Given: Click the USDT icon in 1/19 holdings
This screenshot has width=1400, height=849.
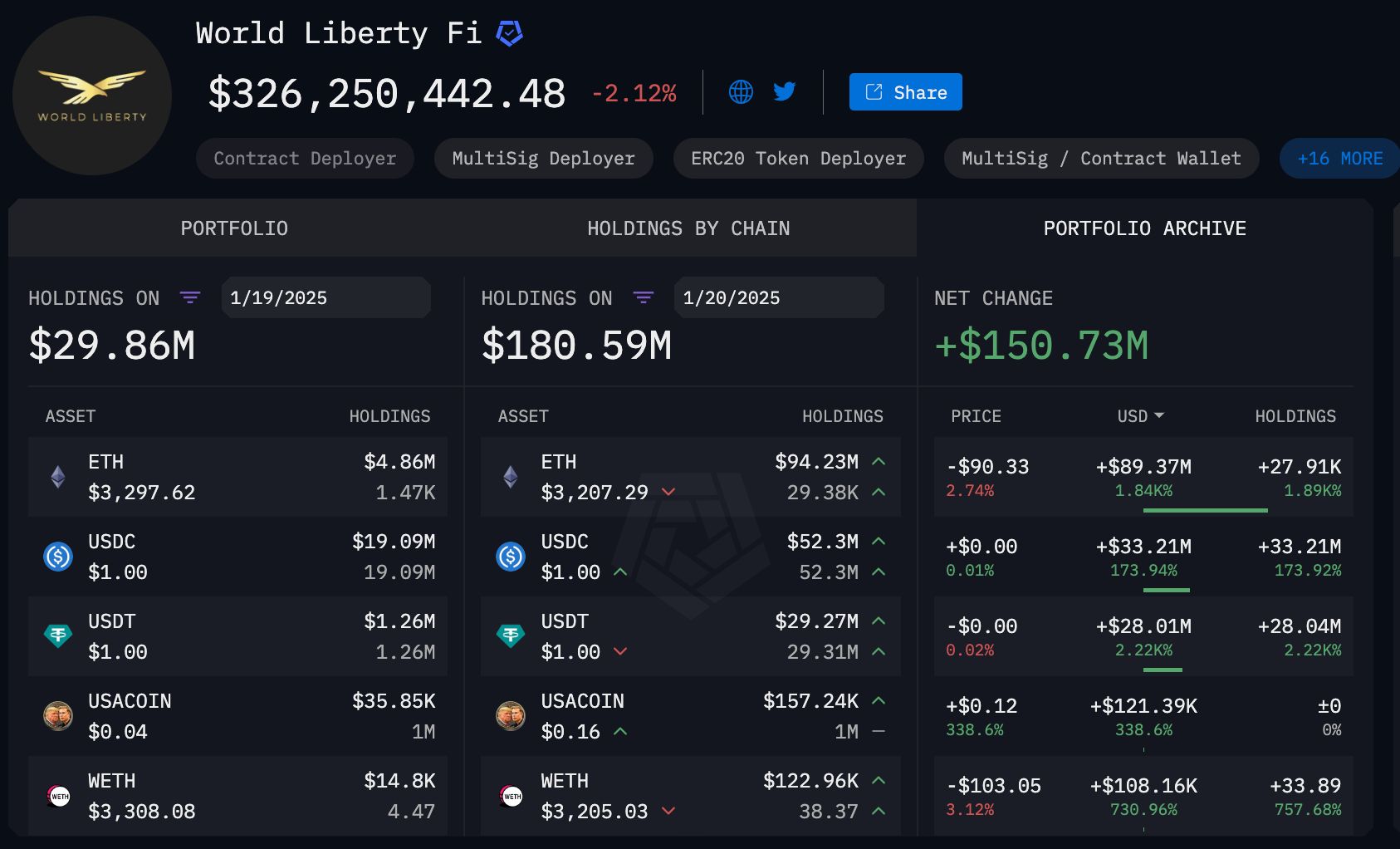Looking at the screenshot, I should click(58, 636).
